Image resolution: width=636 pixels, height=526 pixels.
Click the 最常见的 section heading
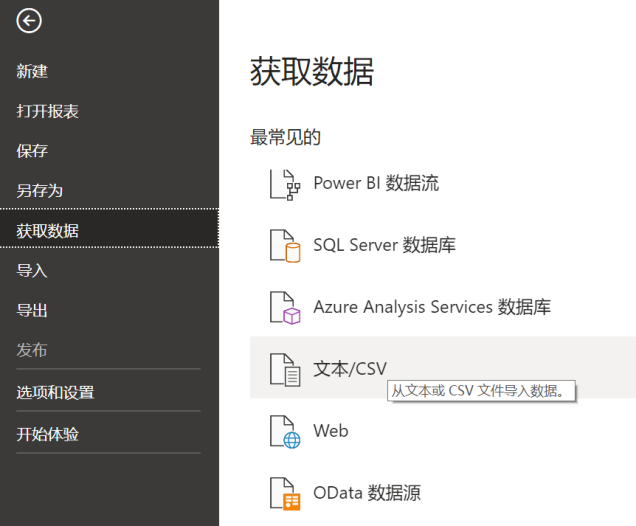point(286,137)
